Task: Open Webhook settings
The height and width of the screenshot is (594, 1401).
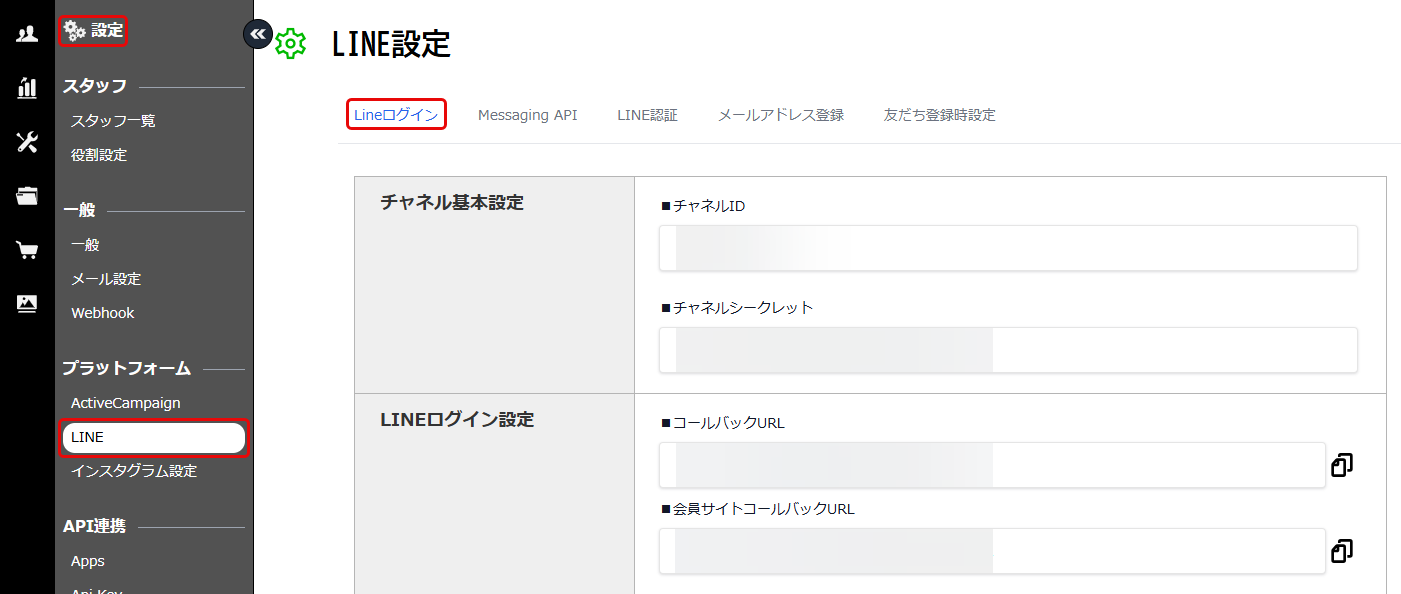Action: [102, 312]
